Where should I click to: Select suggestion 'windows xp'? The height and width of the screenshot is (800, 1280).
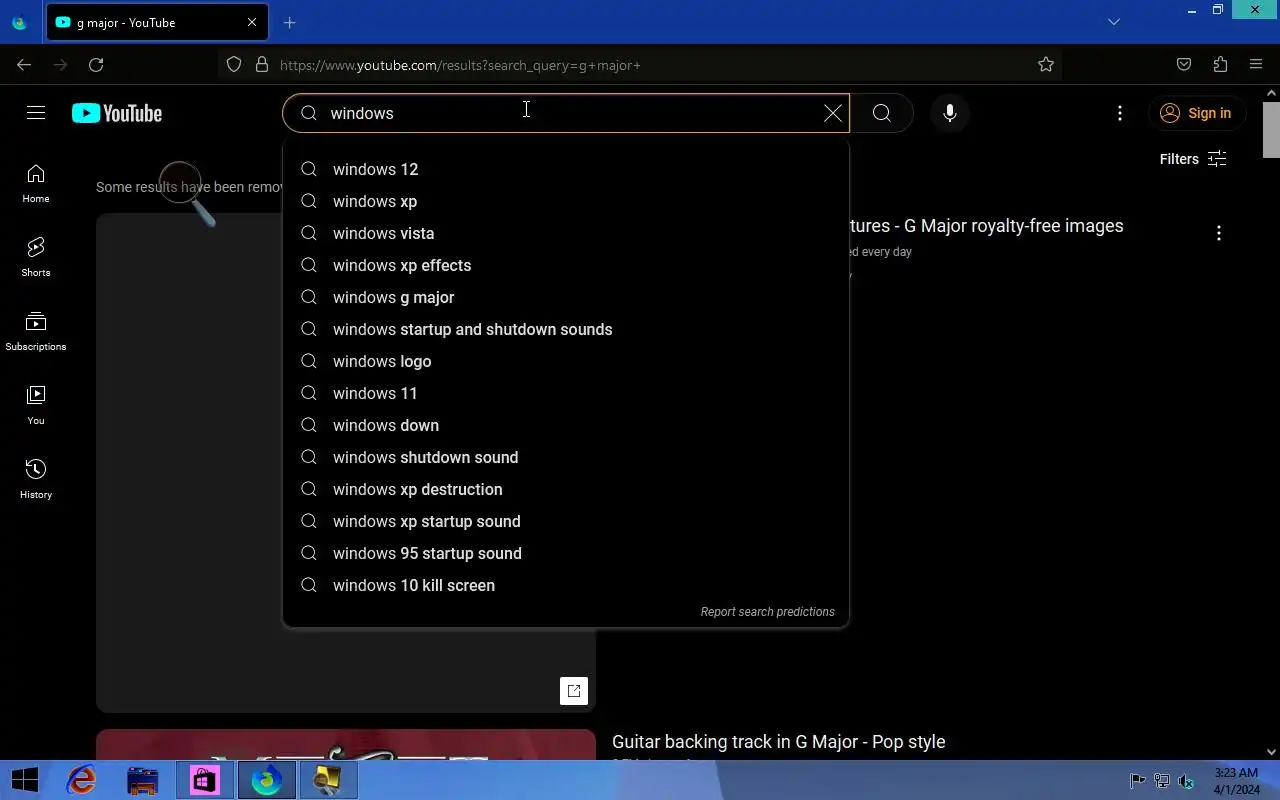pyautogui.click(x=566, y=201)
